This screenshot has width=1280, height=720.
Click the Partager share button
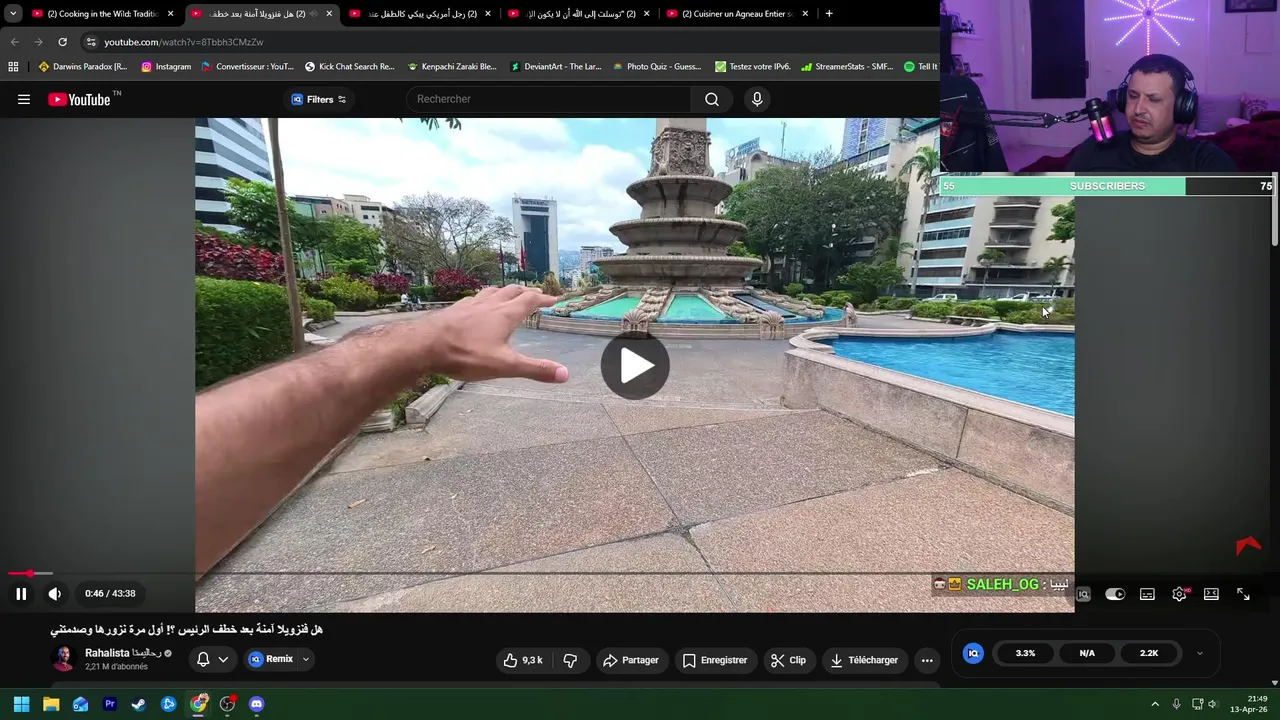tap(630, 660)
